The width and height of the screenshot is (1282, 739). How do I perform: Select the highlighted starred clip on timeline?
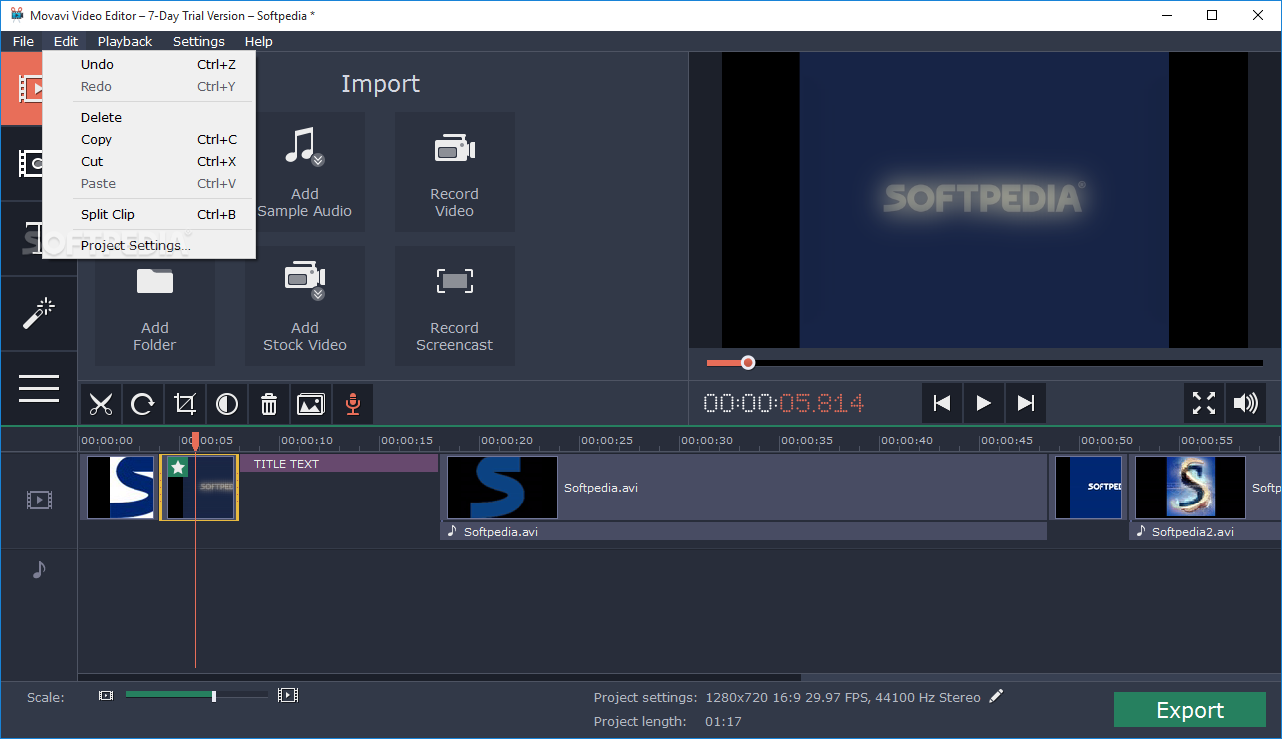pos(199,487)
